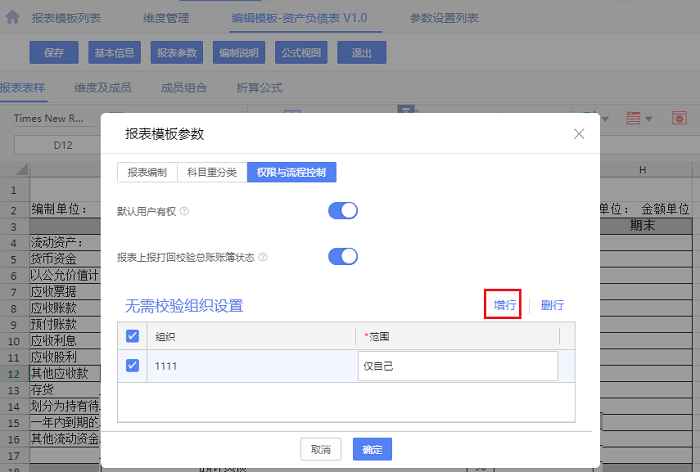Uncheck the checkbox for row 1111
Screen dimensions: 700x472
click(x=134, y=366)
